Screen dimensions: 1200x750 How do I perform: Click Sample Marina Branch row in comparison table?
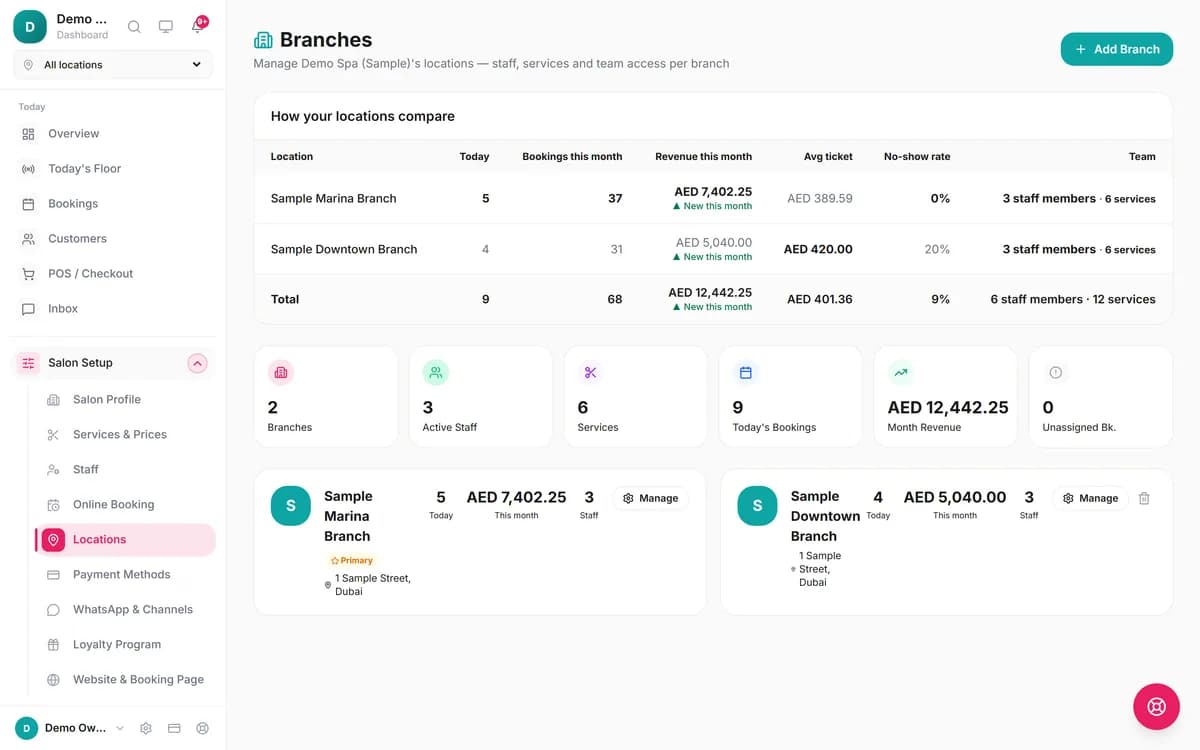pyautogui.click(x=713, y=198)
